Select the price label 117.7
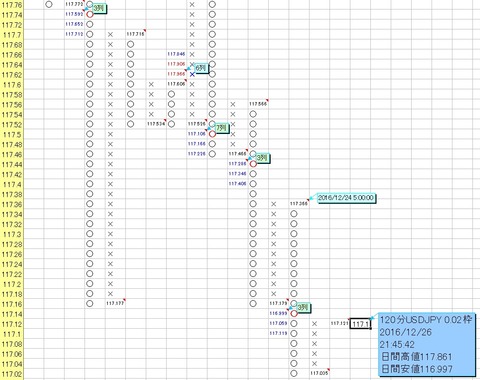Screen dimensions: 480x380 [12, 35]
